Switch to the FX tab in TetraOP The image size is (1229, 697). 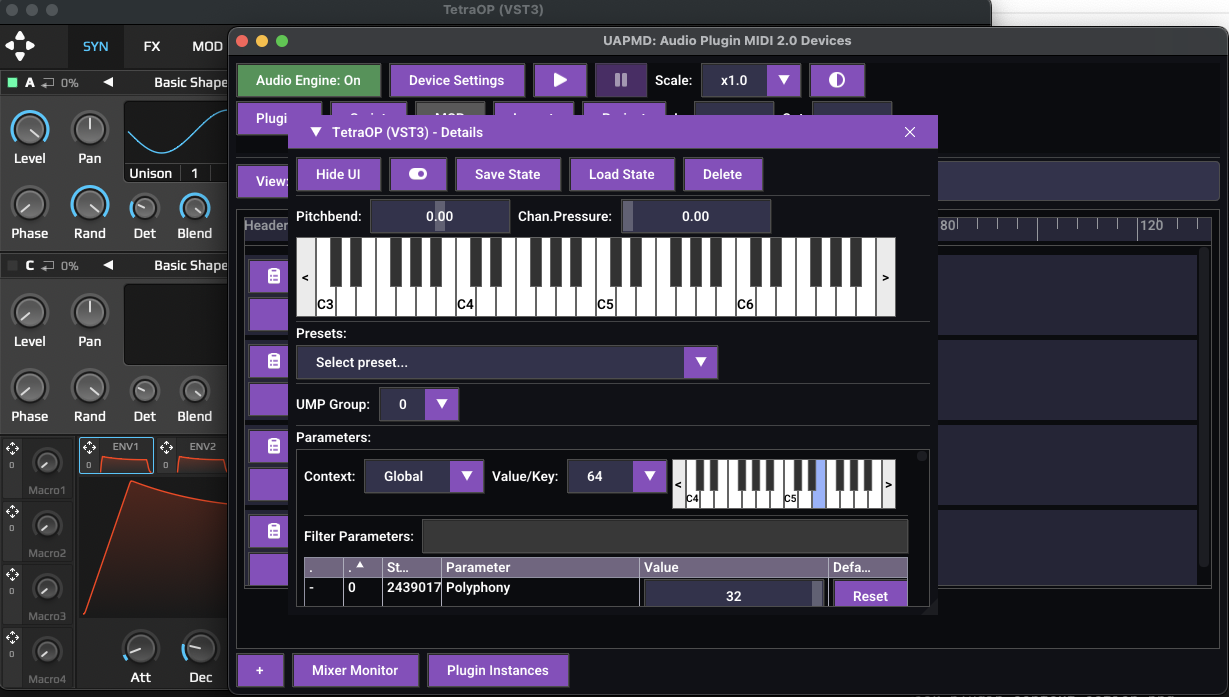(x=152, y=46)
